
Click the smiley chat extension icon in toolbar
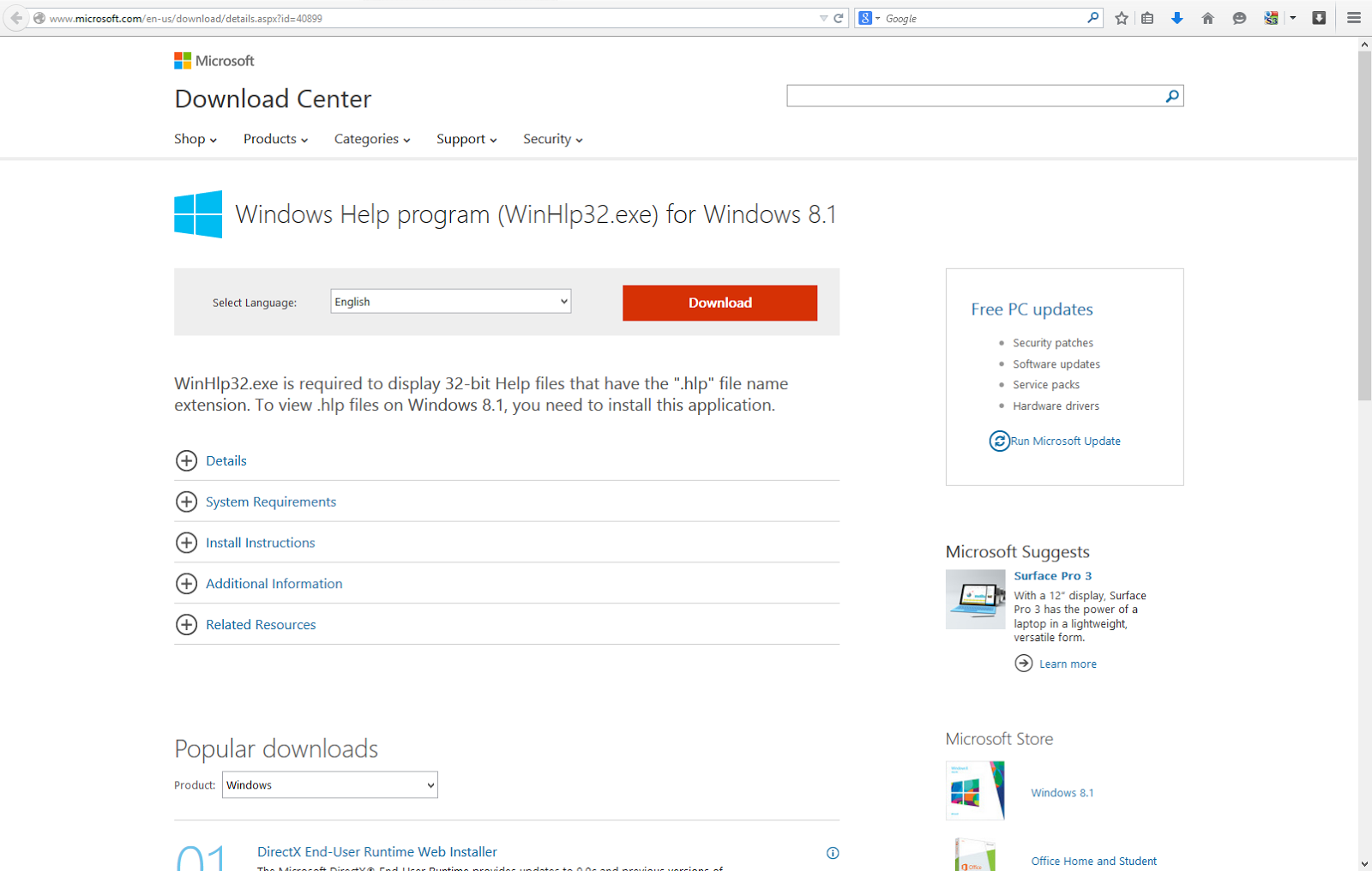point(1239,17)
